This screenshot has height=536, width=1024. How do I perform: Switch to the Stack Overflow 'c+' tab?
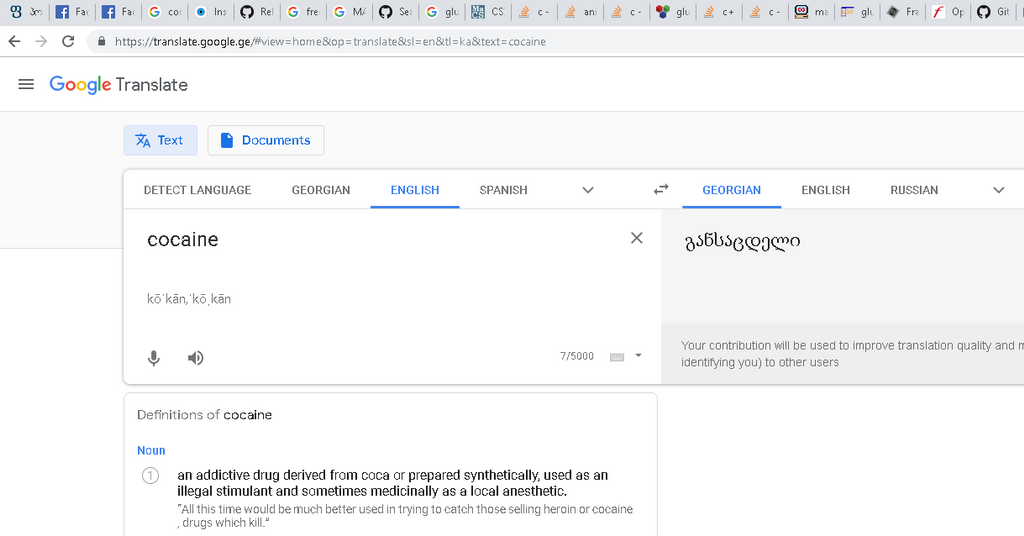tap(719, 12)
